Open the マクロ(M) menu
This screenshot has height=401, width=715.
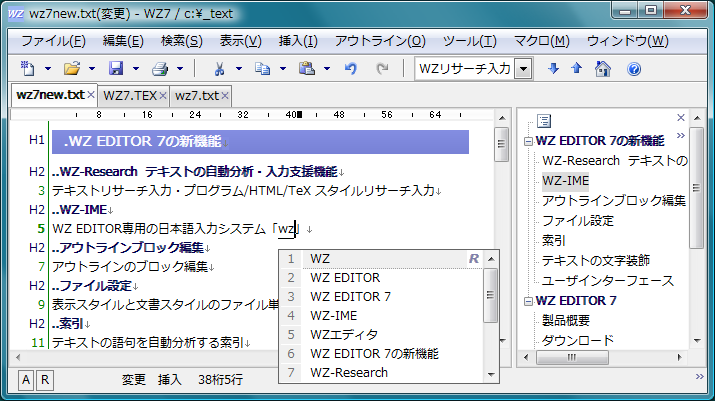(x=542, y=41)
